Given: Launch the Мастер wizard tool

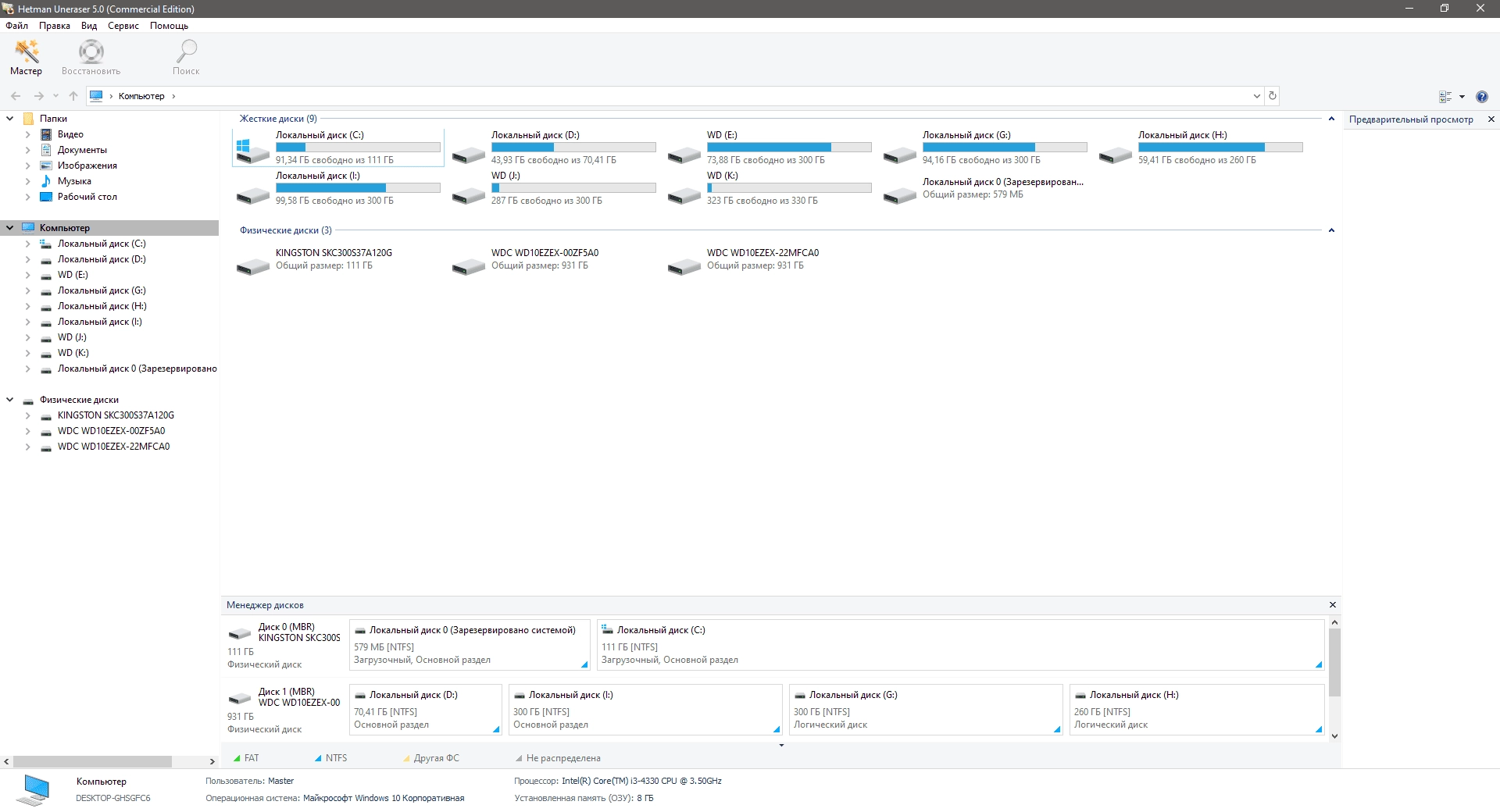Looking at the screenshot, I should 26,58.
